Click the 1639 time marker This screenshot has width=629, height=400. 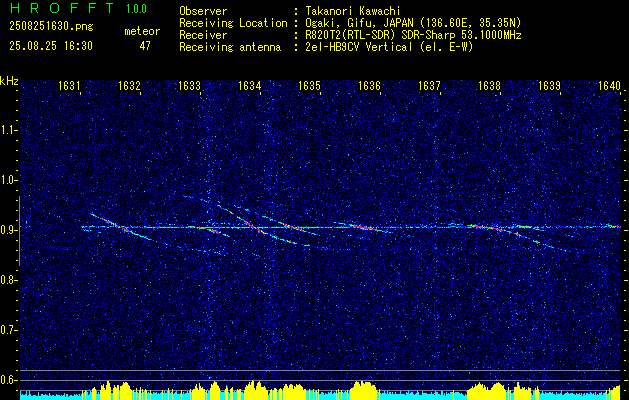[549, 85]
